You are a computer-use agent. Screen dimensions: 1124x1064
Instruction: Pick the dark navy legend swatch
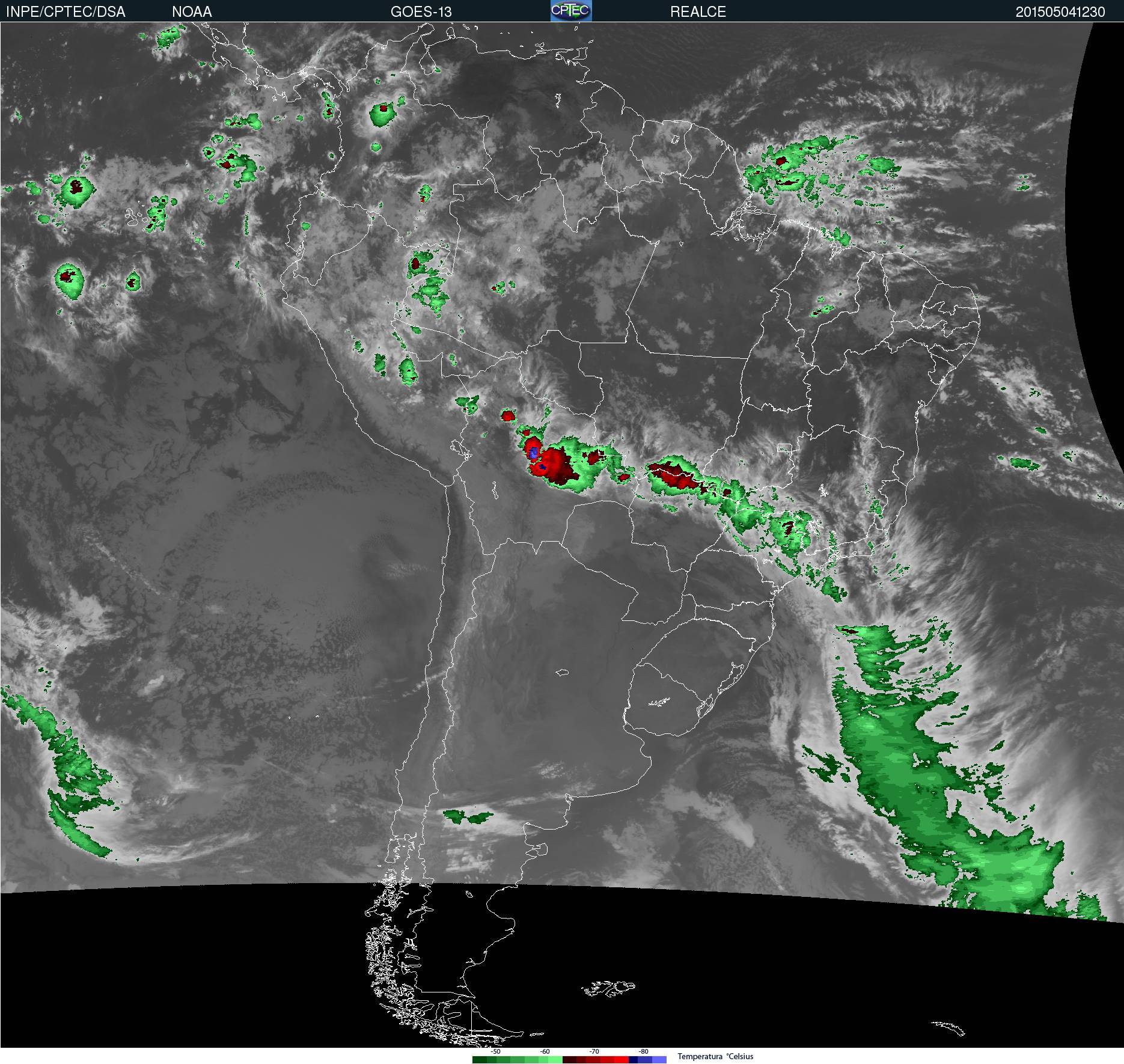coord(633,1060)
